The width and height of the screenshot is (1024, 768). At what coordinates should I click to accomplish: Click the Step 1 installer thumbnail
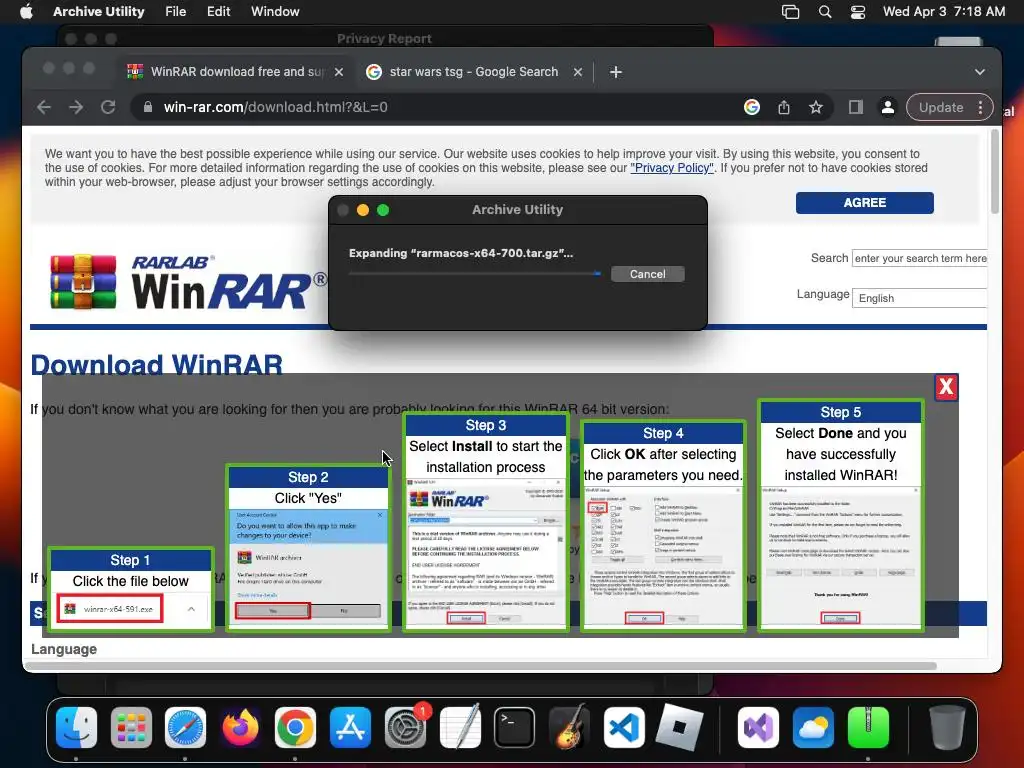[131, 590]
